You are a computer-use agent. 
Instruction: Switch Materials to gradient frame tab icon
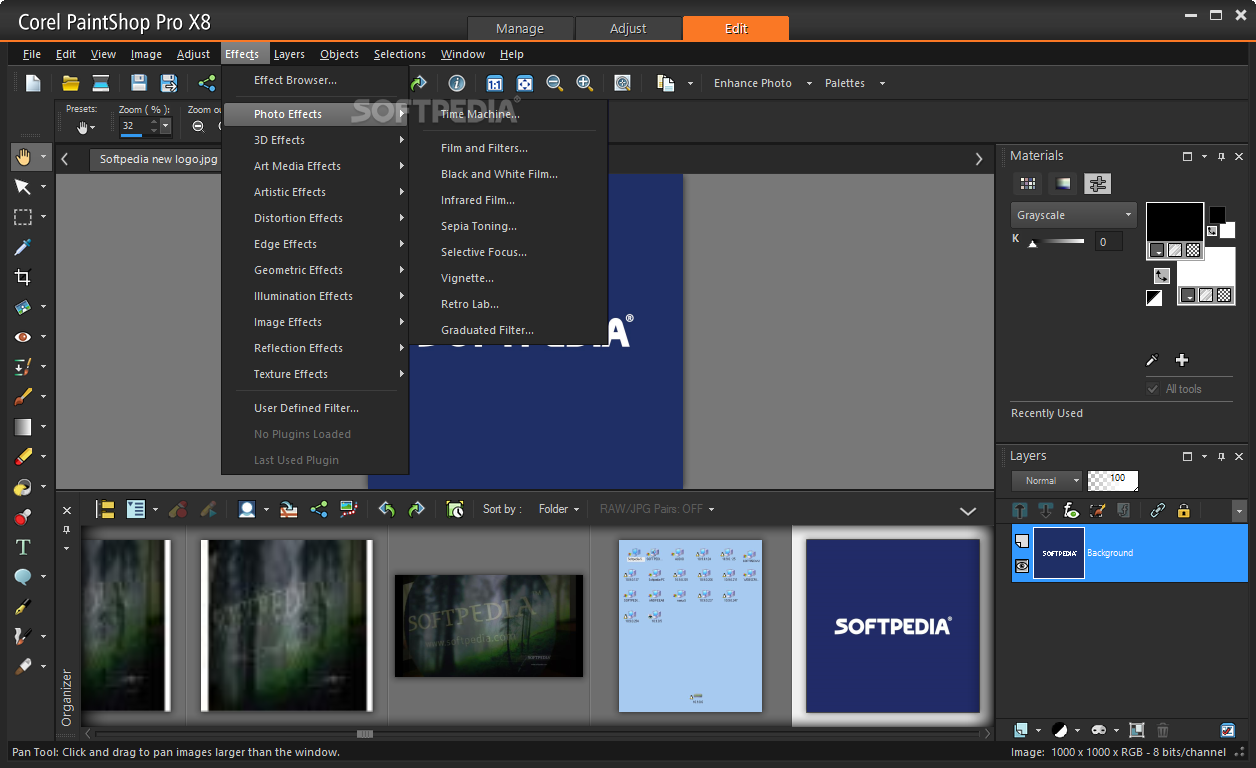[x=1063, y=184]
